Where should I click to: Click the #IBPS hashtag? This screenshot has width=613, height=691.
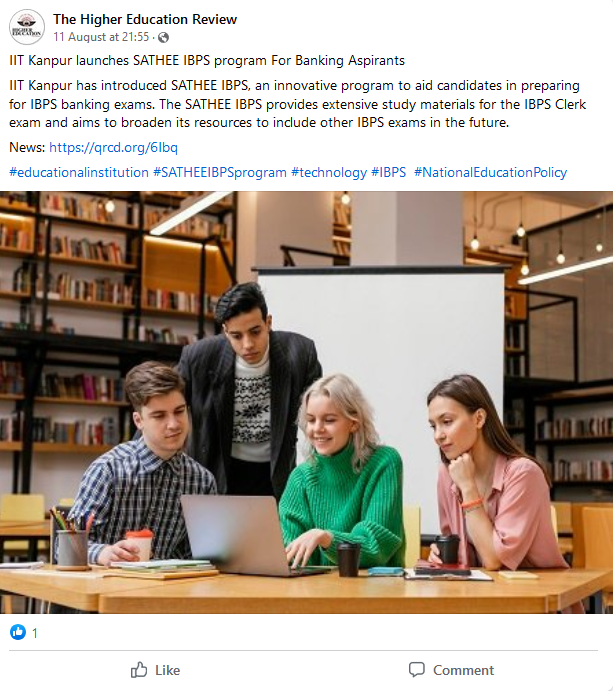[388, 172]
